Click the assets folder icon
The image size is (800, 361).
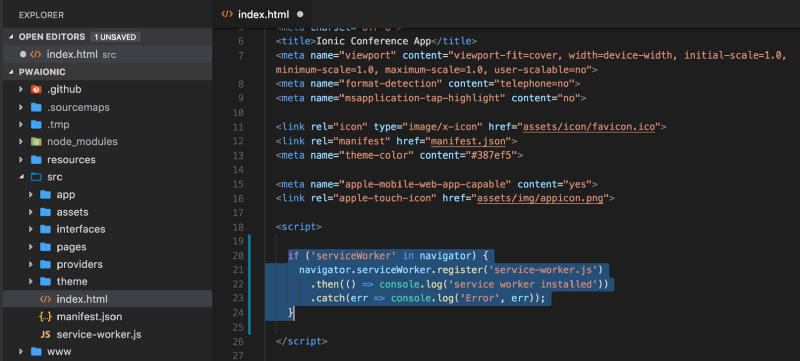pyautogui.click(x=45, y=212)
